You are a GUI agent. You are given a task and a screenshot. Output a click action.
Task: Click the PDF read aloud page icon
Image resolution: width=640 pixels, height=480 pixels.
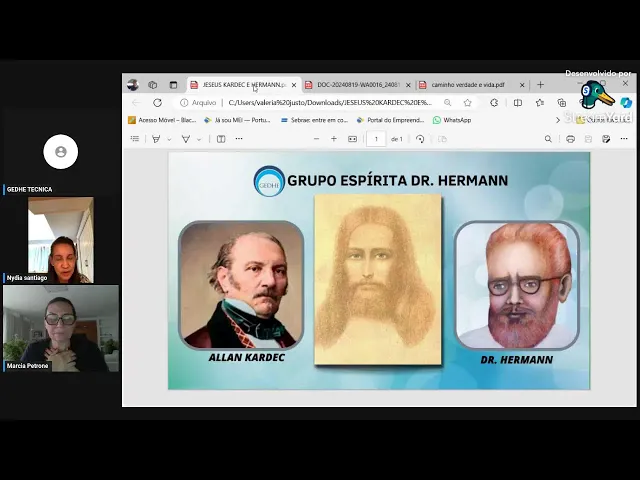click(x=221, y=139)
